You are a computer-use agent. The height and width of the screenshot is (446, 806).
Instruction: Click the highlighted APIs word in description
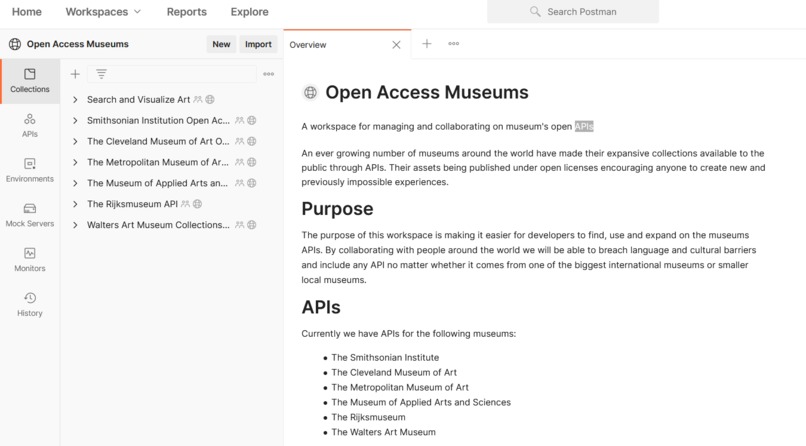584,126
